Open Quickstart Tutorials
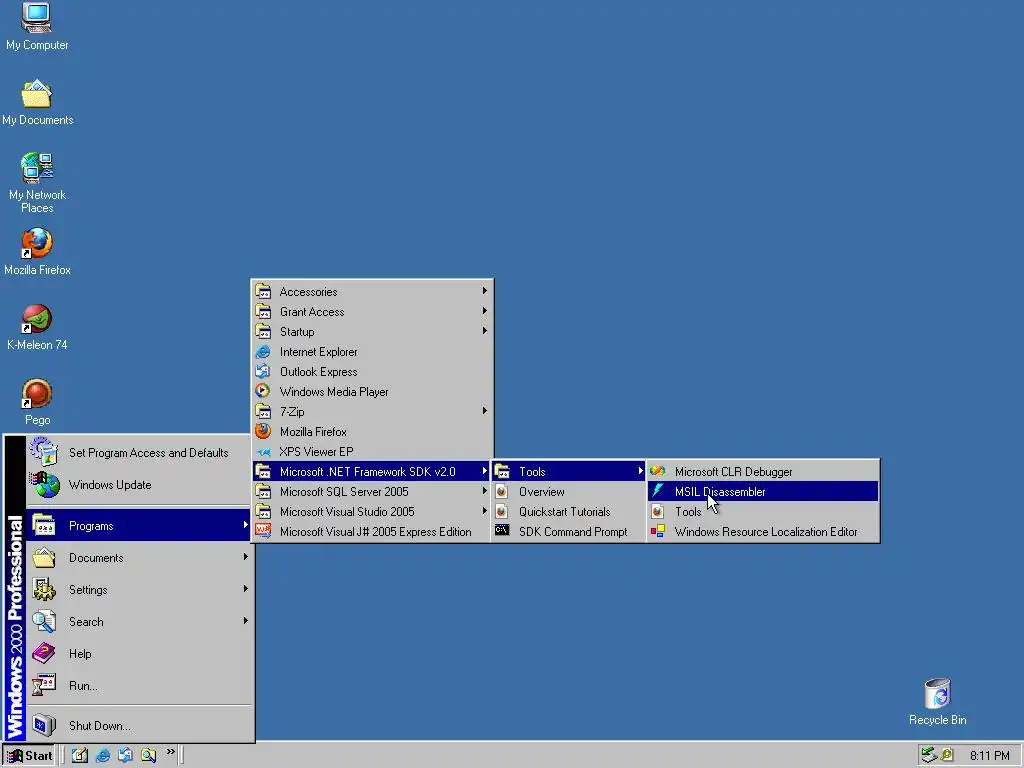The width and height of the screenshot is (1024, 768). (569, 512)
